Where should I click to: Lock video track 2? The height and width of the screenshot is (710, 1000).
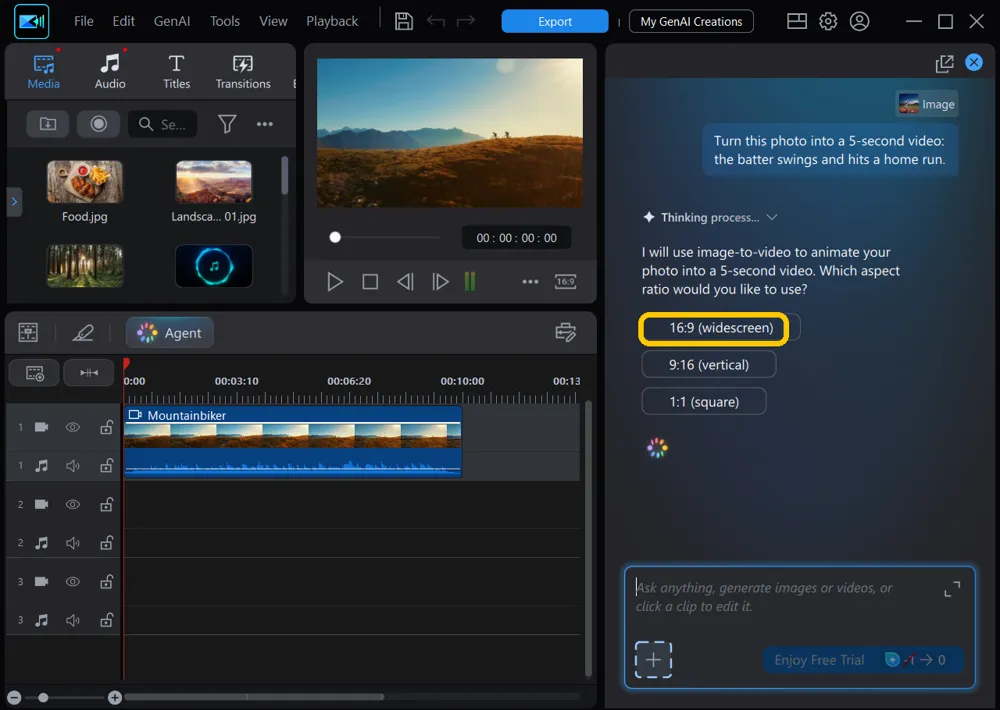[x=107, y=505]
